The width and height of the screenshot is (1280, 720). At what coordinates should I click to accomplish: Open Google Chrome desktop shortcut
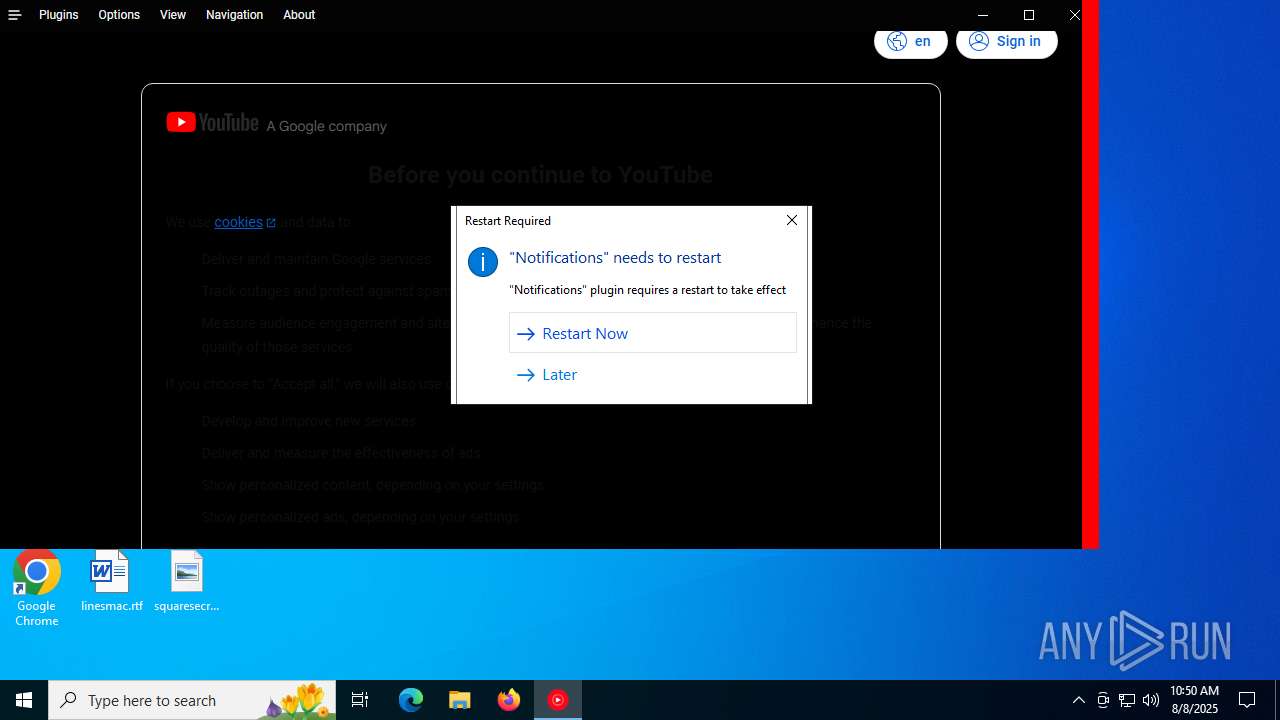tap(37, 589)
